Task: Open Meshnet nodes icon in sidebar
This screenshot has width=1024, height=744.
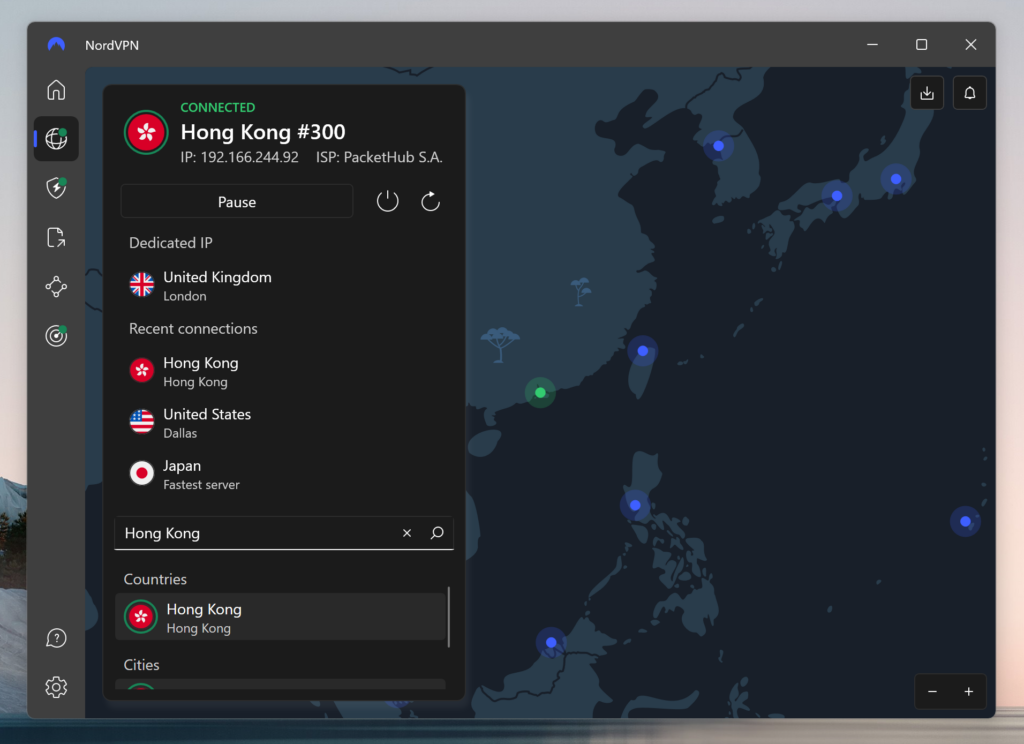Action: tap(56, 286)
